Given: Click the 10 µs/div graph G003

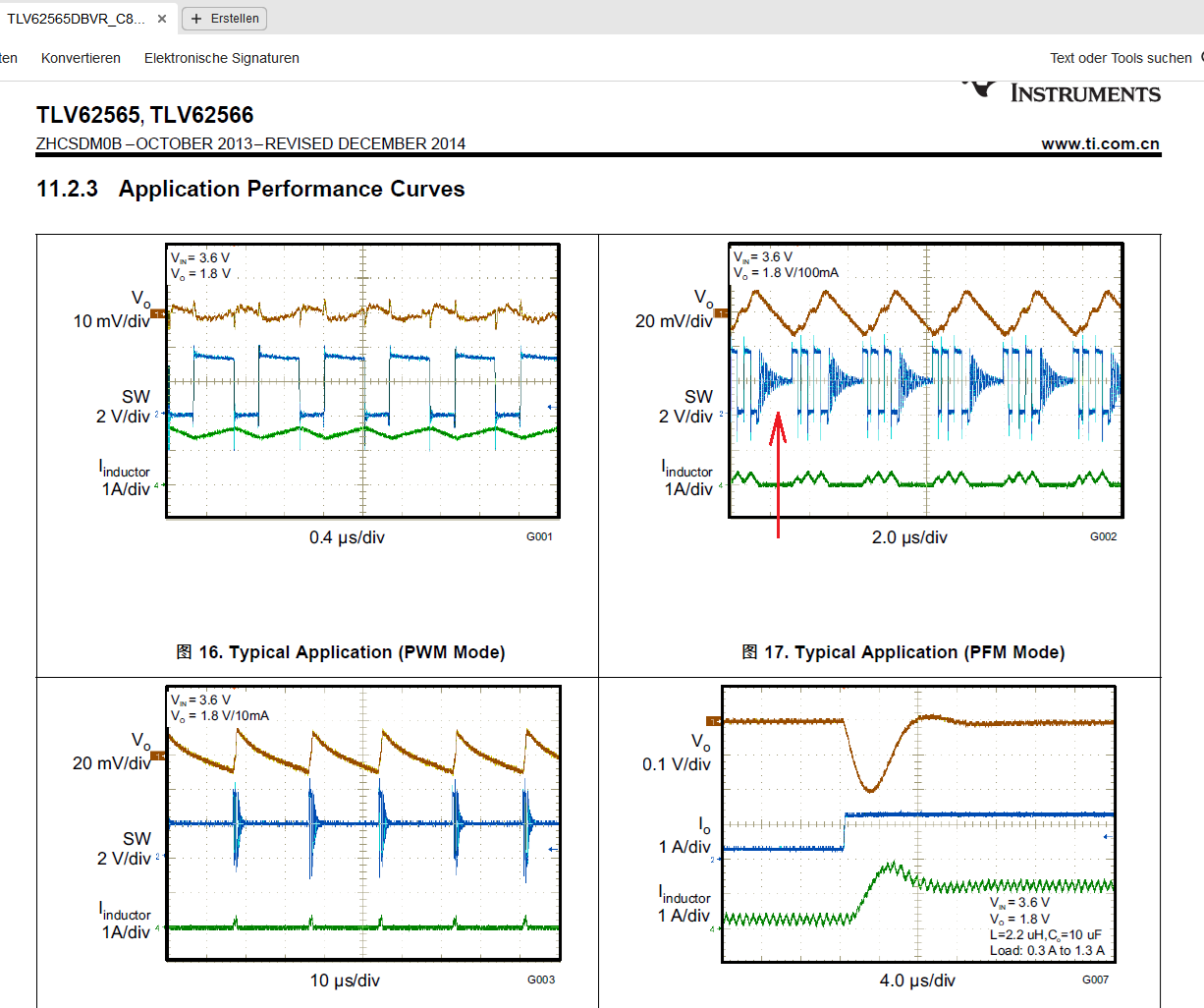Looking at the screenshot, I should (x=363, y=823).
